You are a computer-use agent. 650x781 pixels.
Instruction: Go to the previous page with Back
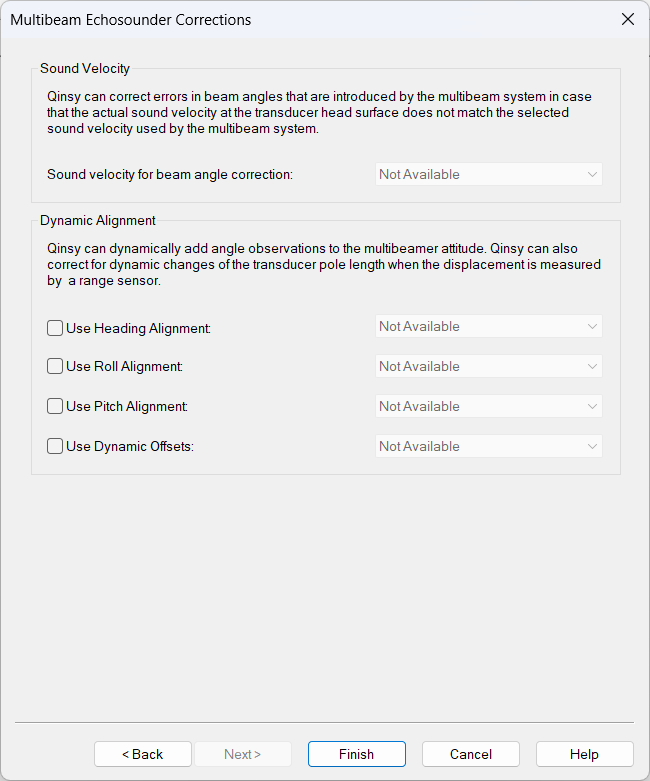[x=143, y=754]
